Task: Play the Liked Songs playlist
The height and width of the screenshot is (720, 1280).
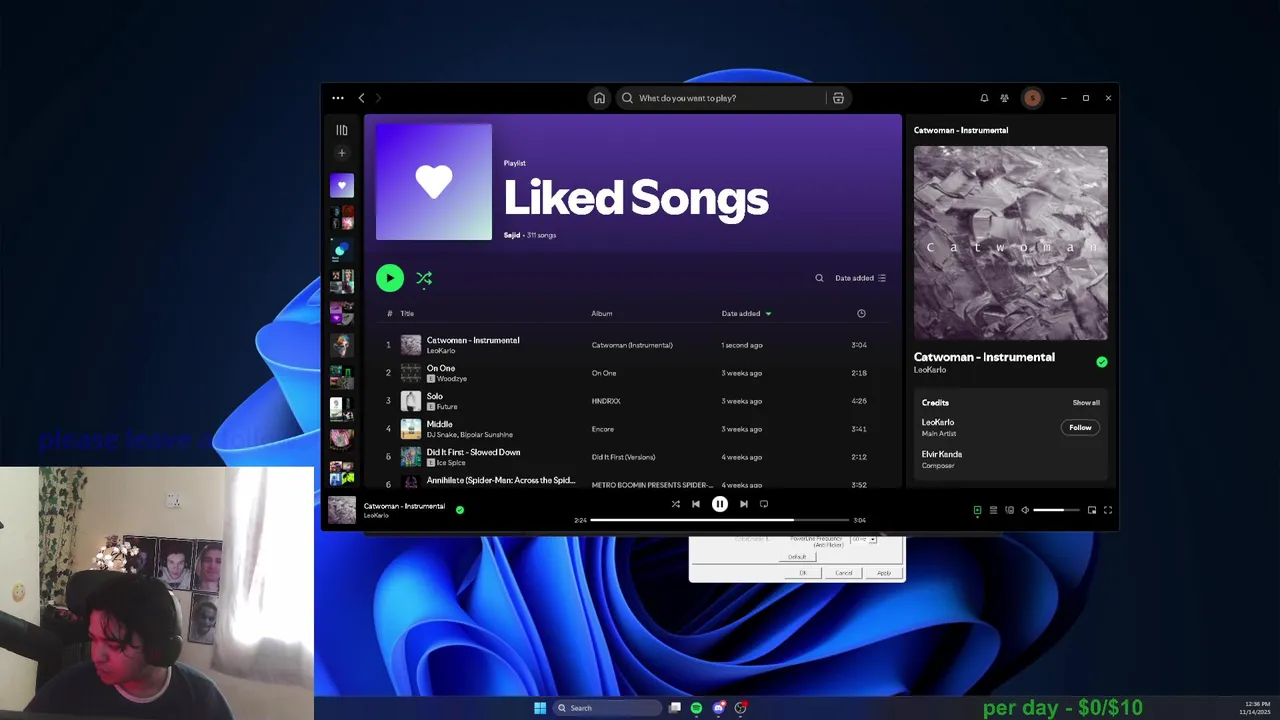Action: point(390,278)
